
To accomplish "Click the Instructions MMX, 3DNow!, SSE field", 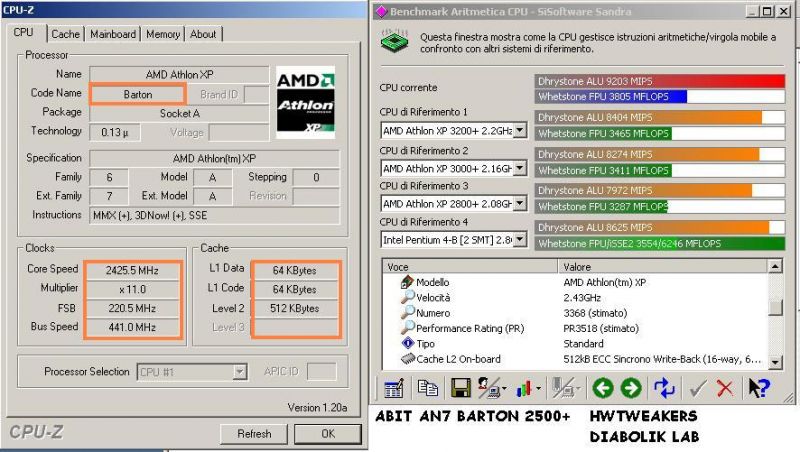I will [214, 215].
